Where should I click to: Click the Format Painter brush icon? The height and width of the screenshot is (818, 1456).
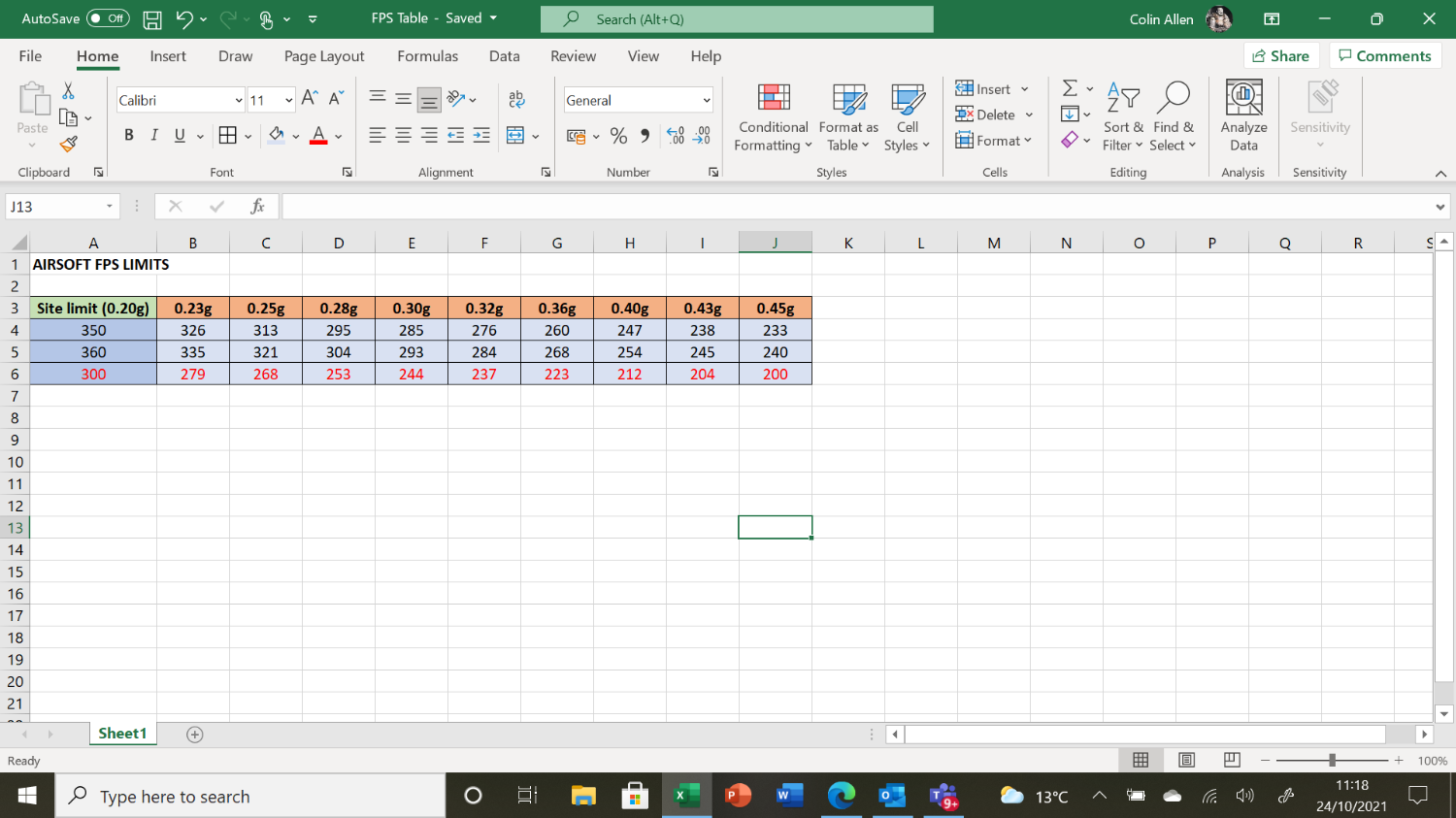pos(68,145)
